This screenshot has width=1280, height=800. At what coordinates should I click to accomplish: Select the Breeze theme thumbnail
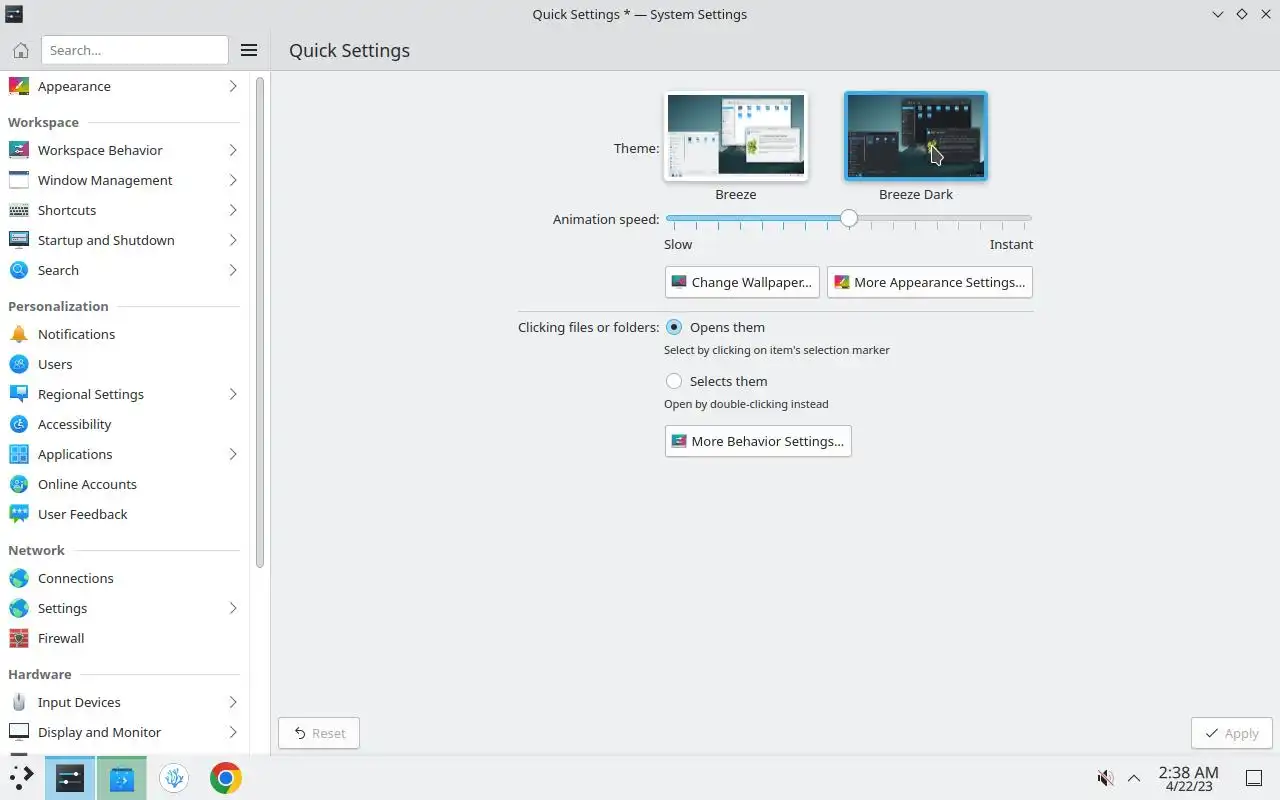[736, 136]
